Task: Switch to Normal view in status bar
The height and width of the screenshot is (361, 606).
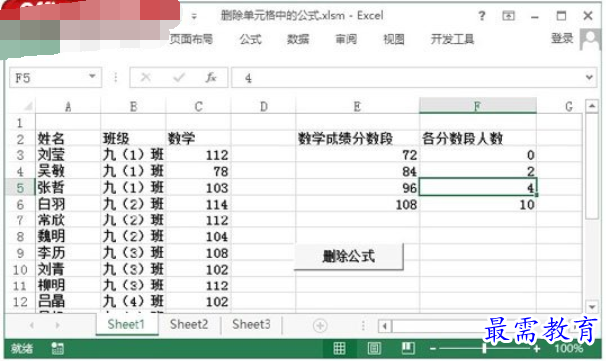Action: (339, 349)
